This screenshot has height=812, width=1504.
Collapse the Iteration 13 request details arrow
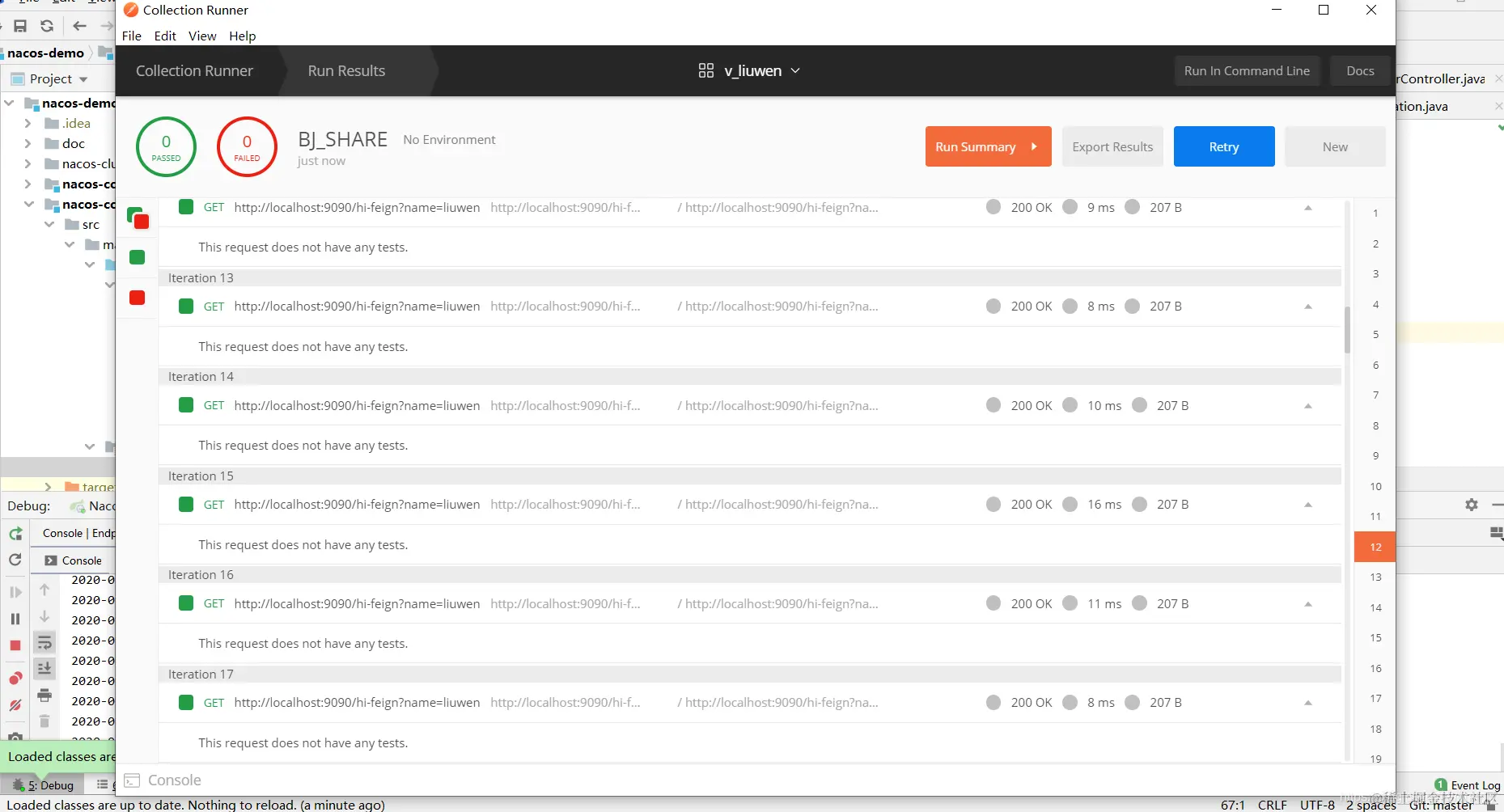tap(1308, 307)
